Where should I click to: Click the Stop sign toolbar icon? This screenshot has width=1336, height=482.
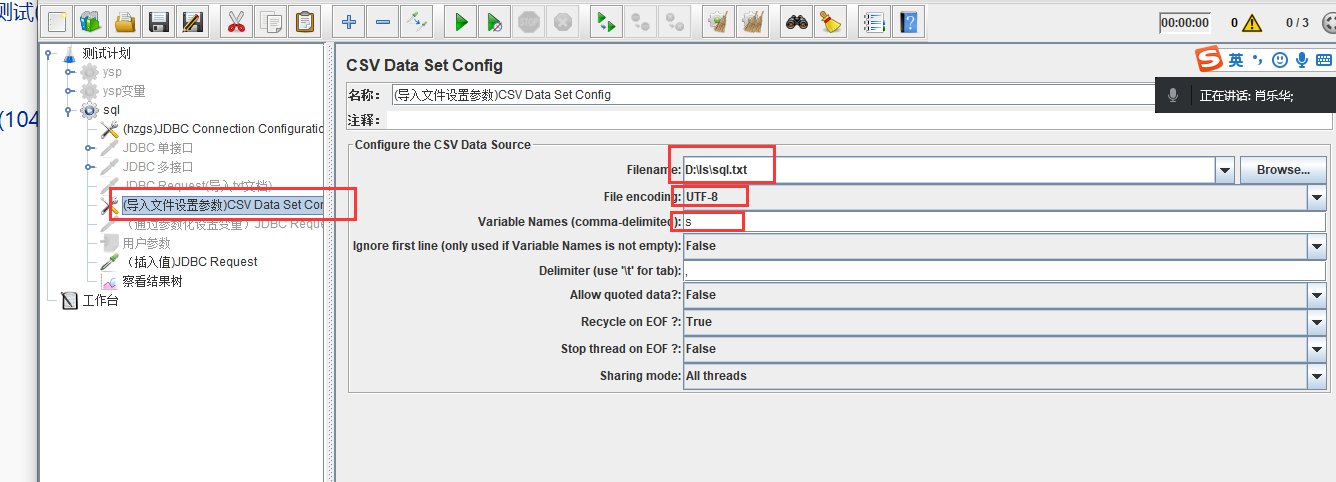529,22
